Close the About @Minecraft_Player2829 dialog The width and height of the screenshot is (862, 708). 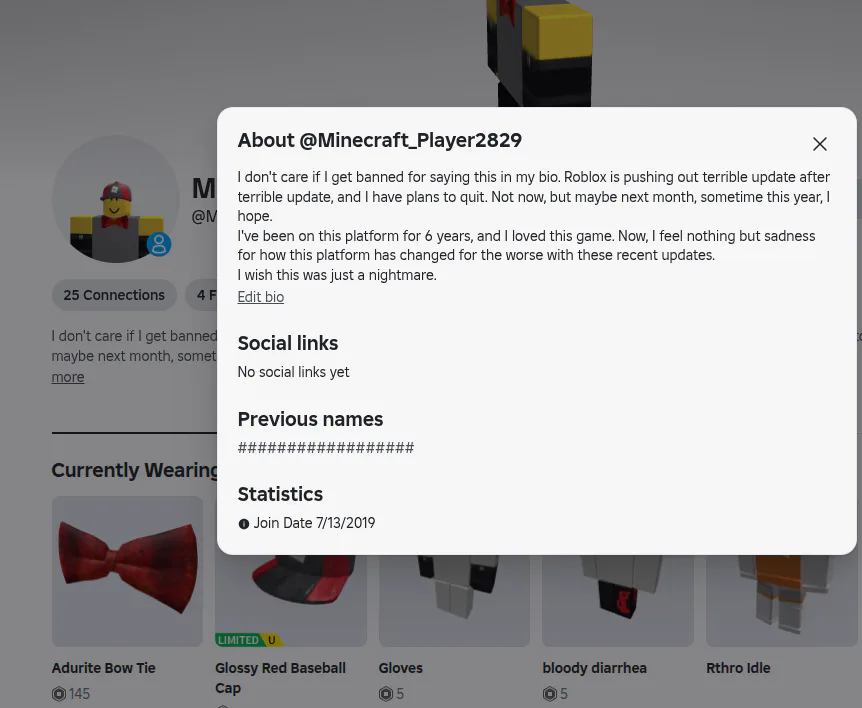[820, 144]
